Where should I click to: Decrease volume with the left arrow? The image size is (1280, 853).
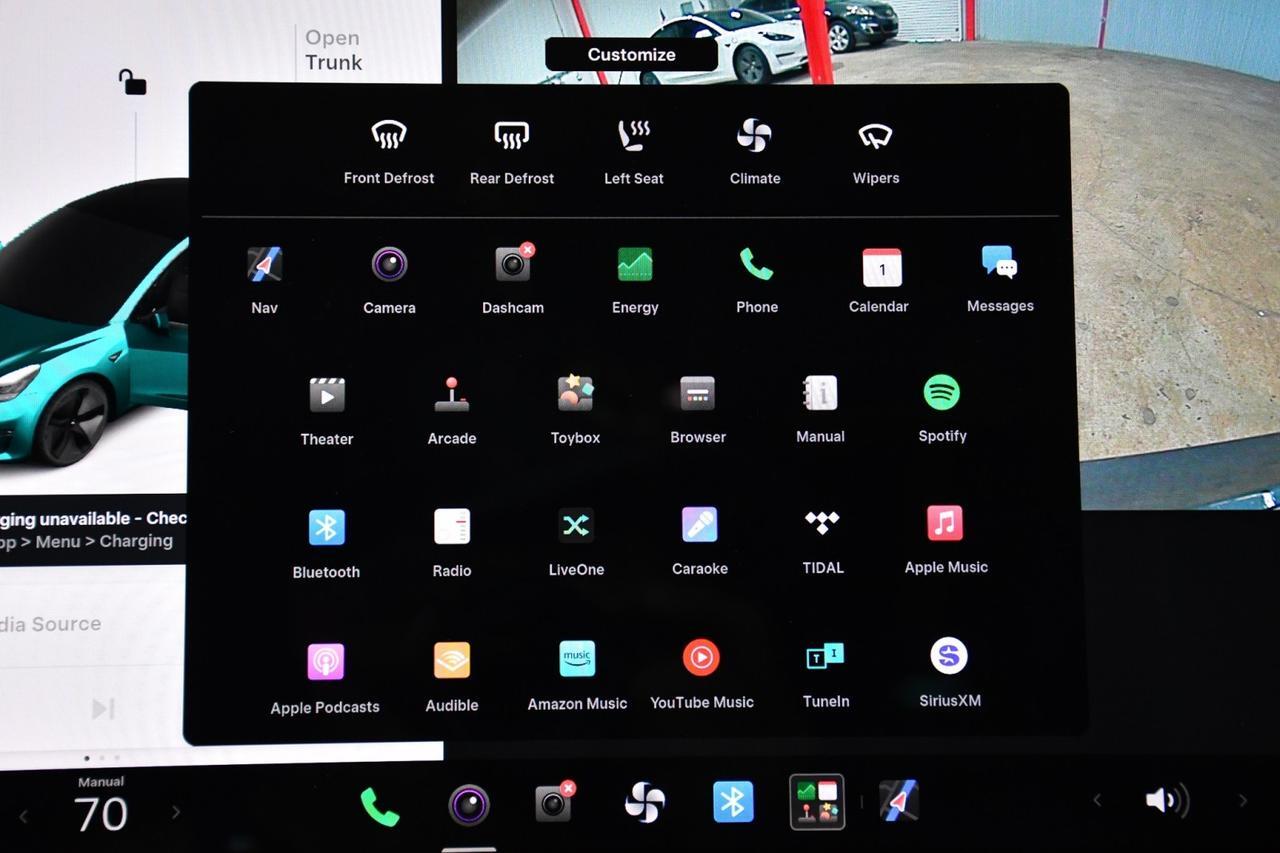(1097, 800)
